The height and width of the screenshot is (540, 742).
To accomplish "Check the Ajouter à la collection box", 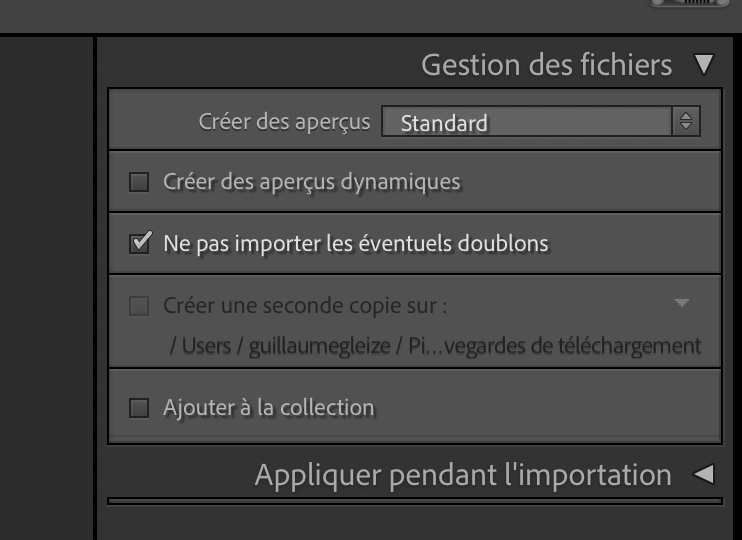I will tap(140, 407).
